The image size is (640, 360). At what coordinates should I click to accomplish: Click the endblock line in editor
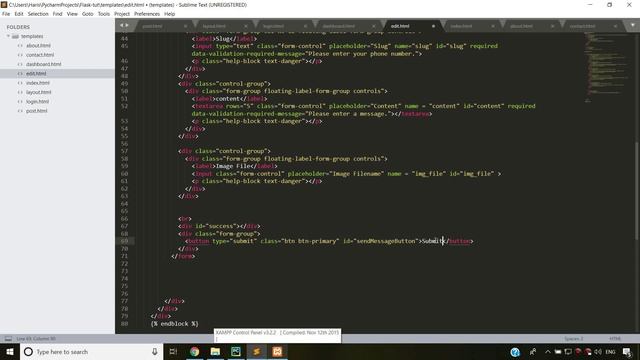174,324
